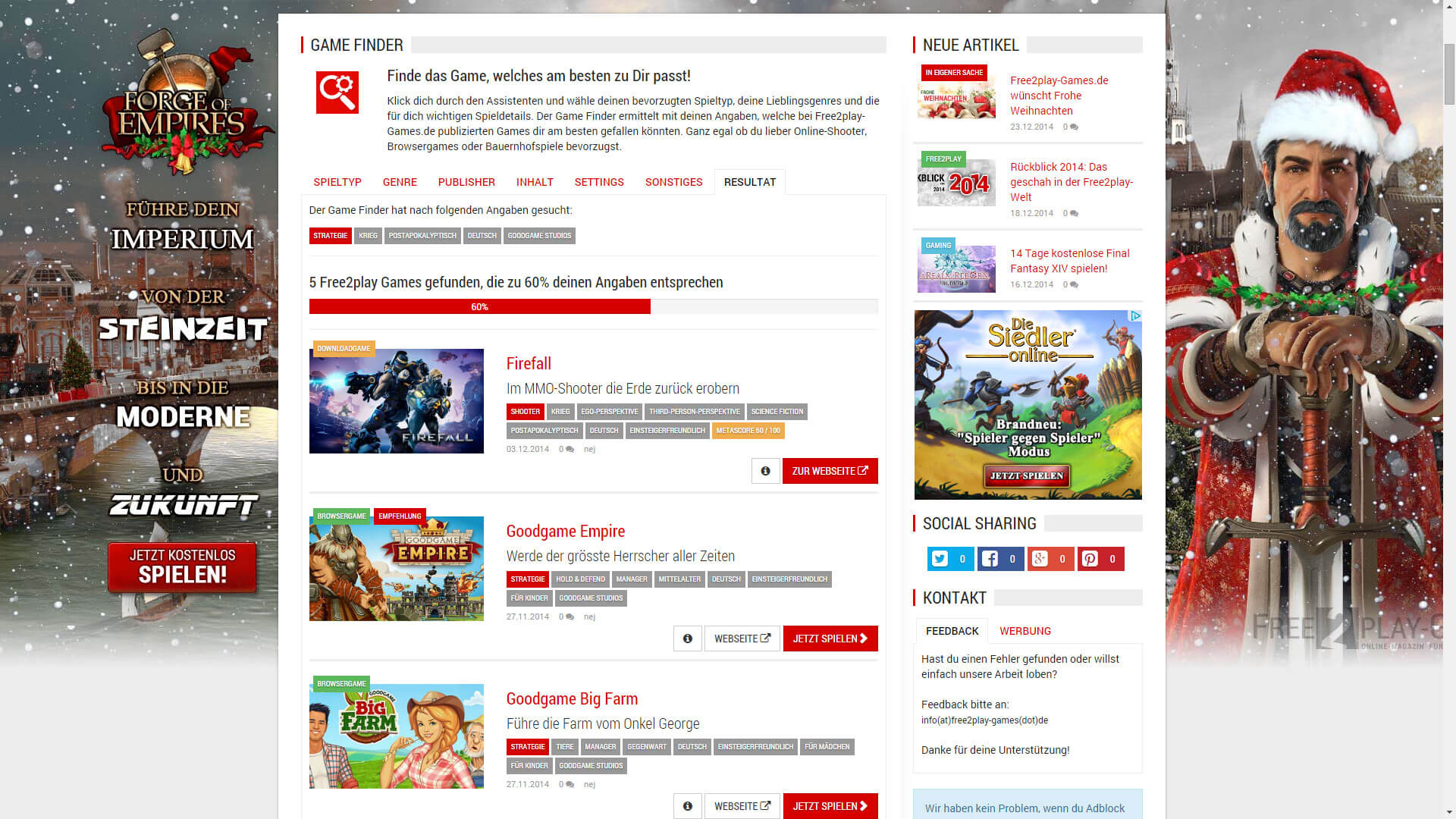1456x819 pixels.
Task: Select the Settings tab
Action: pyautogui.click(x=599, y=182)
